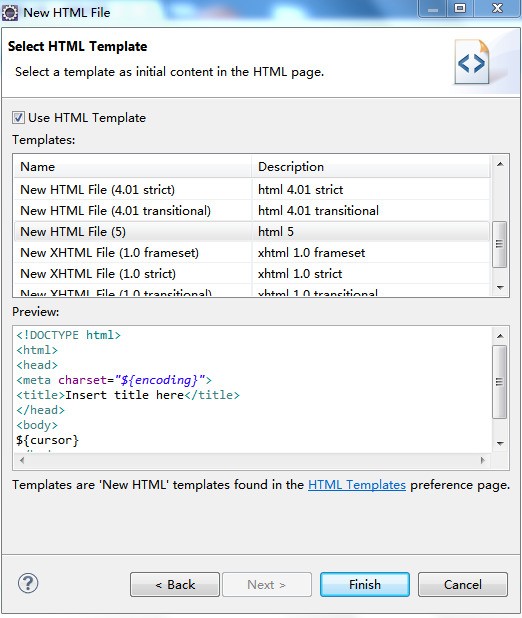Select New XHTML File (1.0 strict) template
The width and height of the screenshot is (522, 618).
252,273
